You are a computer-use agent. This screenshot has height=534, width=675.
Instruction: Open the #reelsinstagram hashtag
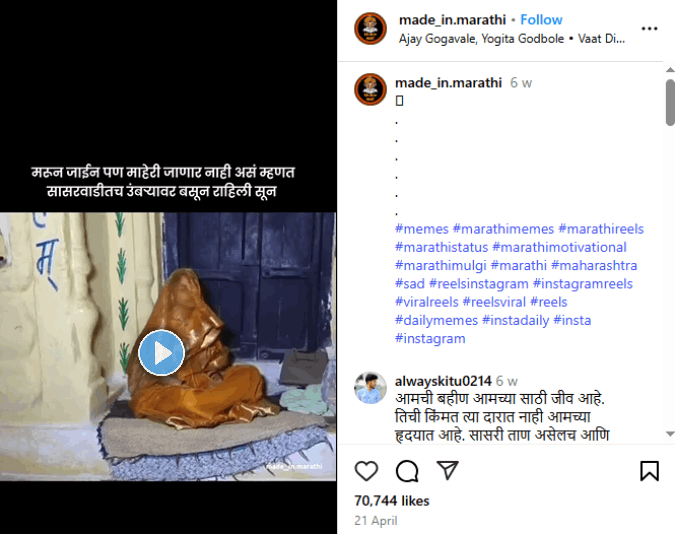[479, 284]
